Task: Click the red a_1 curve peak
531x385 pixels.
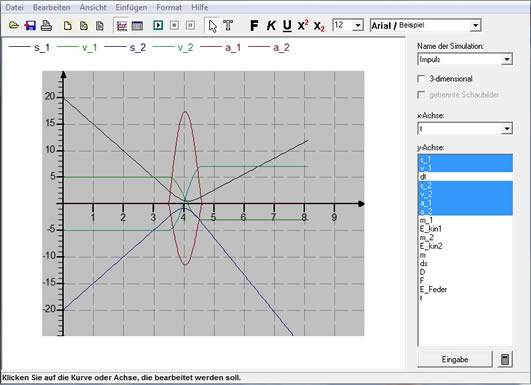Action: pos(185,112)
